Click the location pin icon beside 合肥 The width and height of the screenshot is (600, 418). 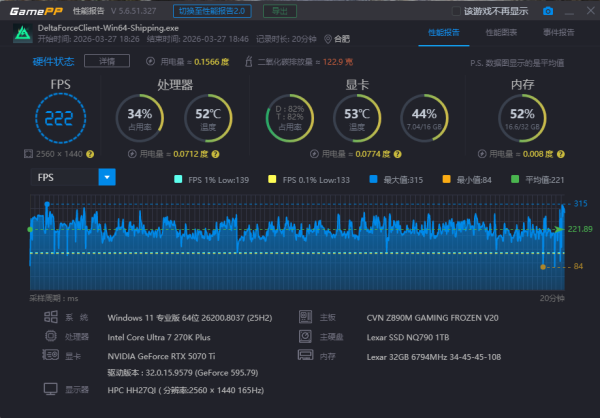[328, 39]
